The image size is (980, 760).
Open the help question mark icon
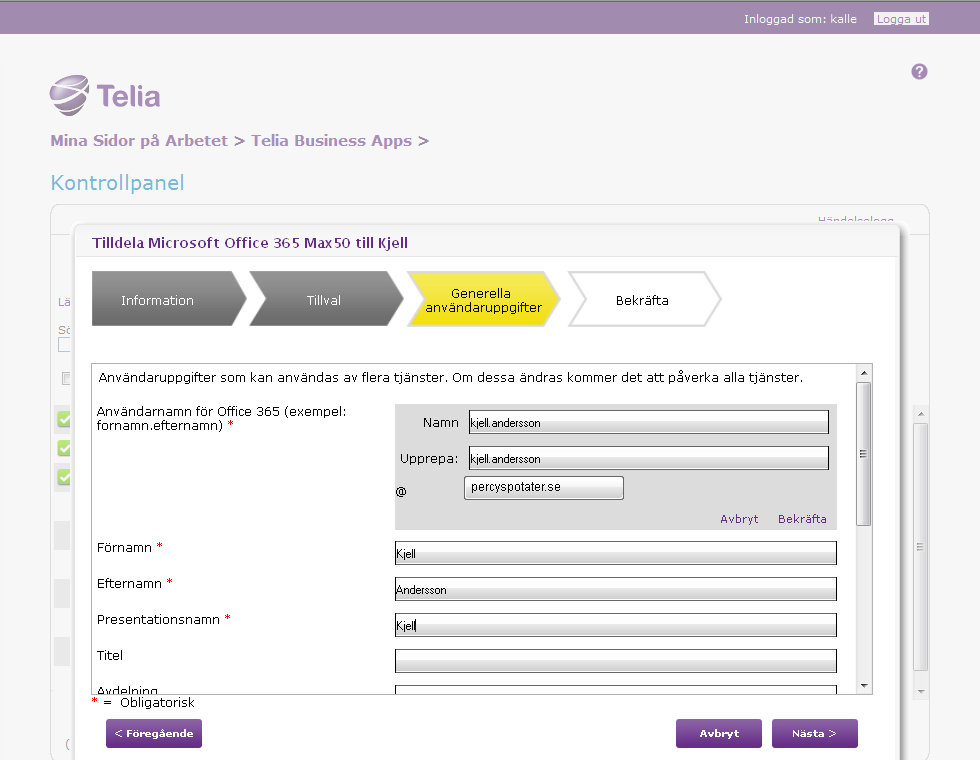click(x=919, y=72)
